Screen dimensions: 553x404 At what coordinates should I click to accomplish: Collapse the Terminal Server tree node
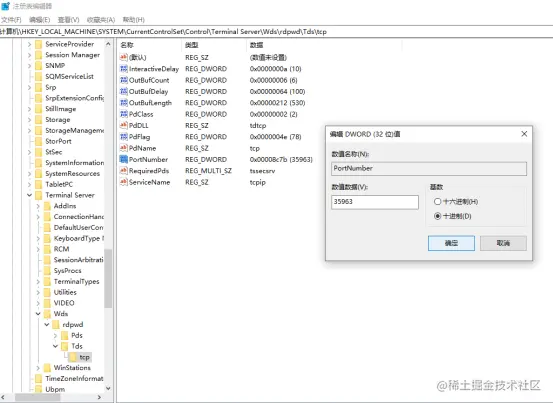(x=29, y=195)
